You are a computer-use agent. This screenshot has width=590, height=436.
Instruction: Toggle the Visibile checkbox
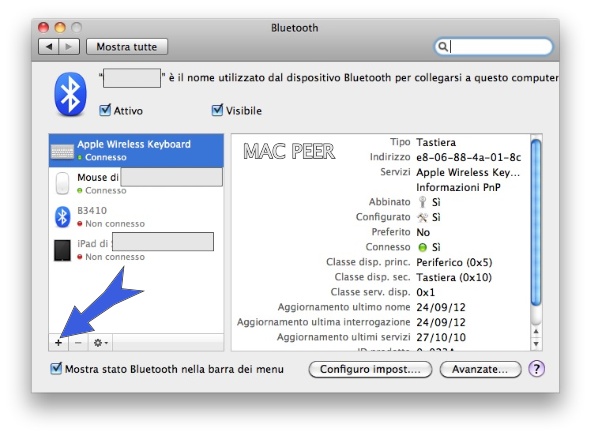point(217,110)
